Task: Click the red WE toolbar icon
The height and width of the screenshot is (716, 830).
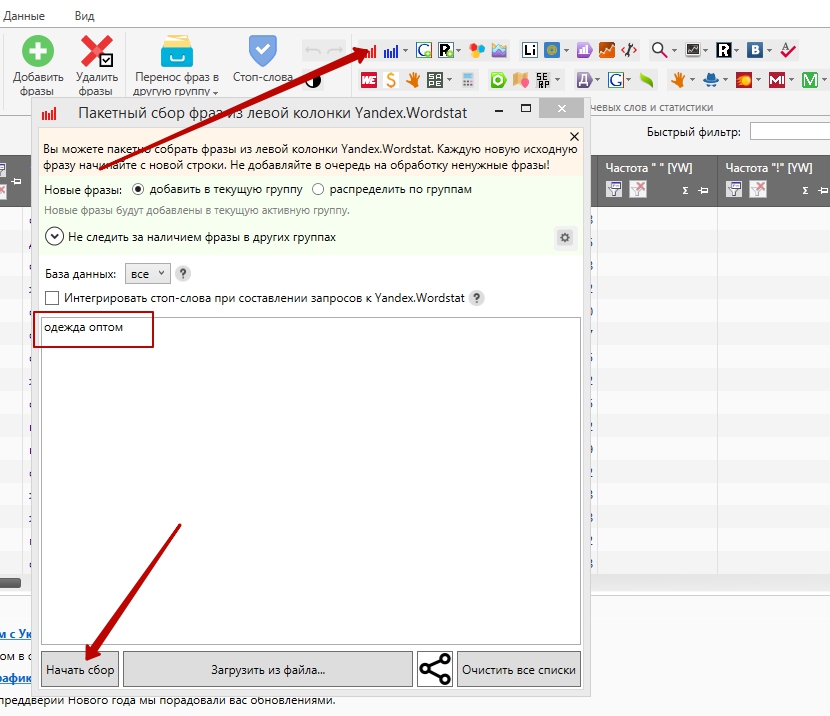Action: [x=369, y=80]
